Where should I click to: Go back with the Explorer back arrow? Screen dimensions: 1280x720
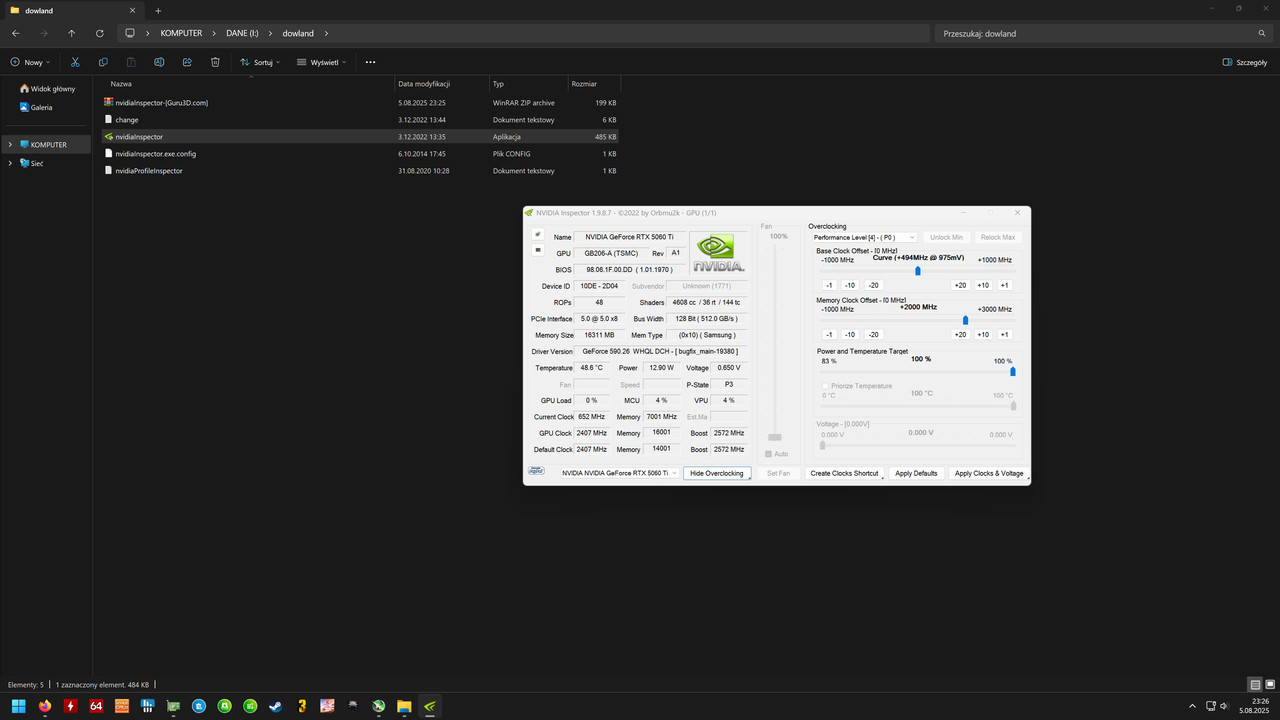pos(15,33)
